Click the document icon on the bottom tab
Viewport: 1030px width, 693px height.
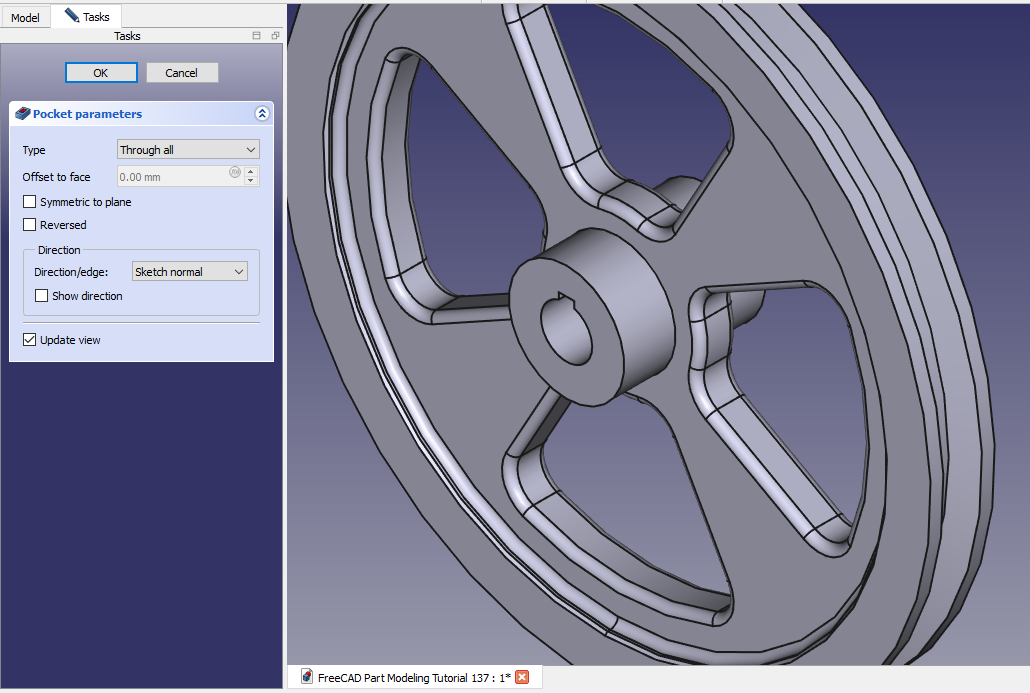click(x=307, y=677)
